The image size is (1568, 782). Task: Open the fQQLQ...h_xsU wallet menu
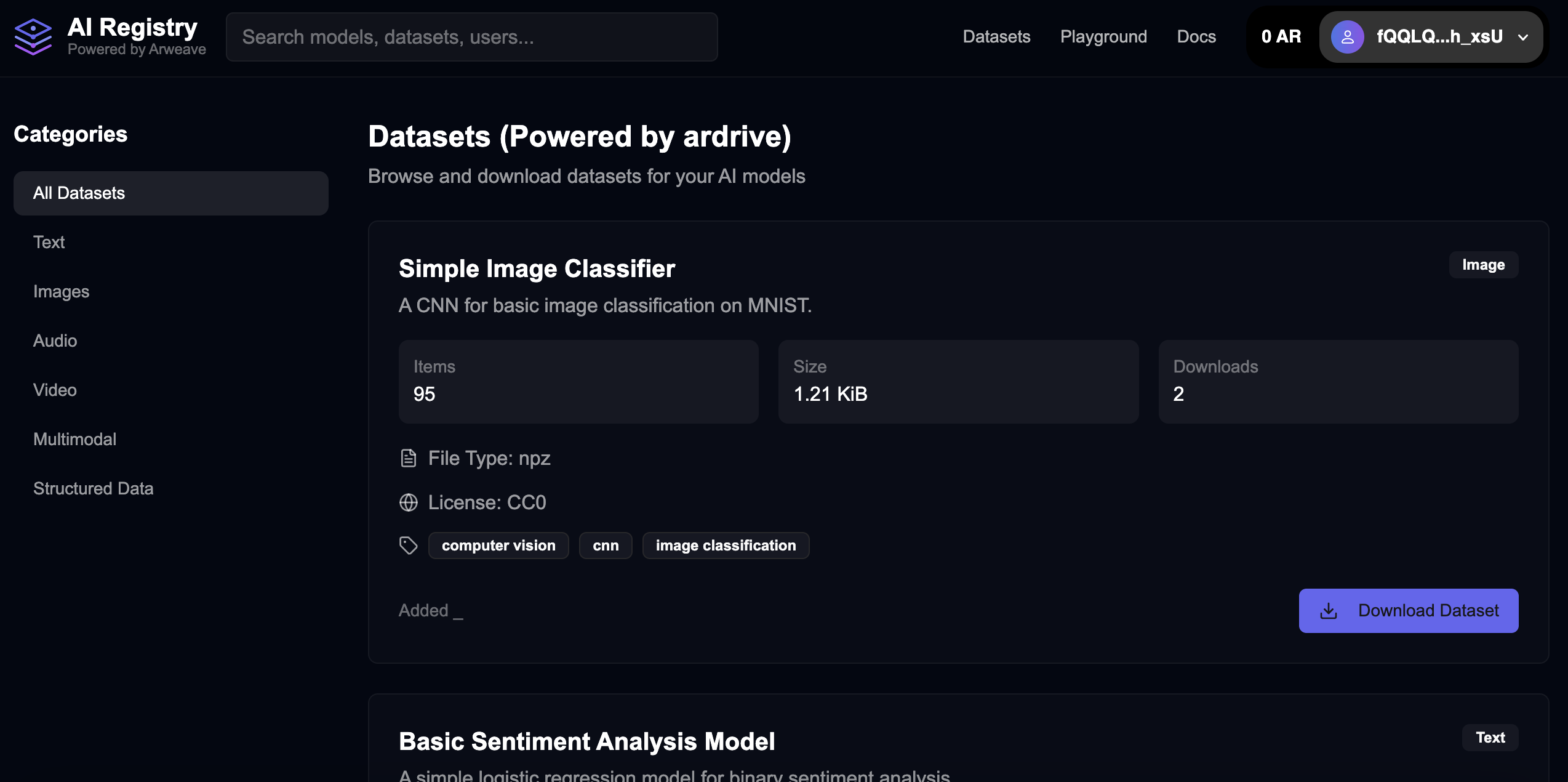point(1439,37)
